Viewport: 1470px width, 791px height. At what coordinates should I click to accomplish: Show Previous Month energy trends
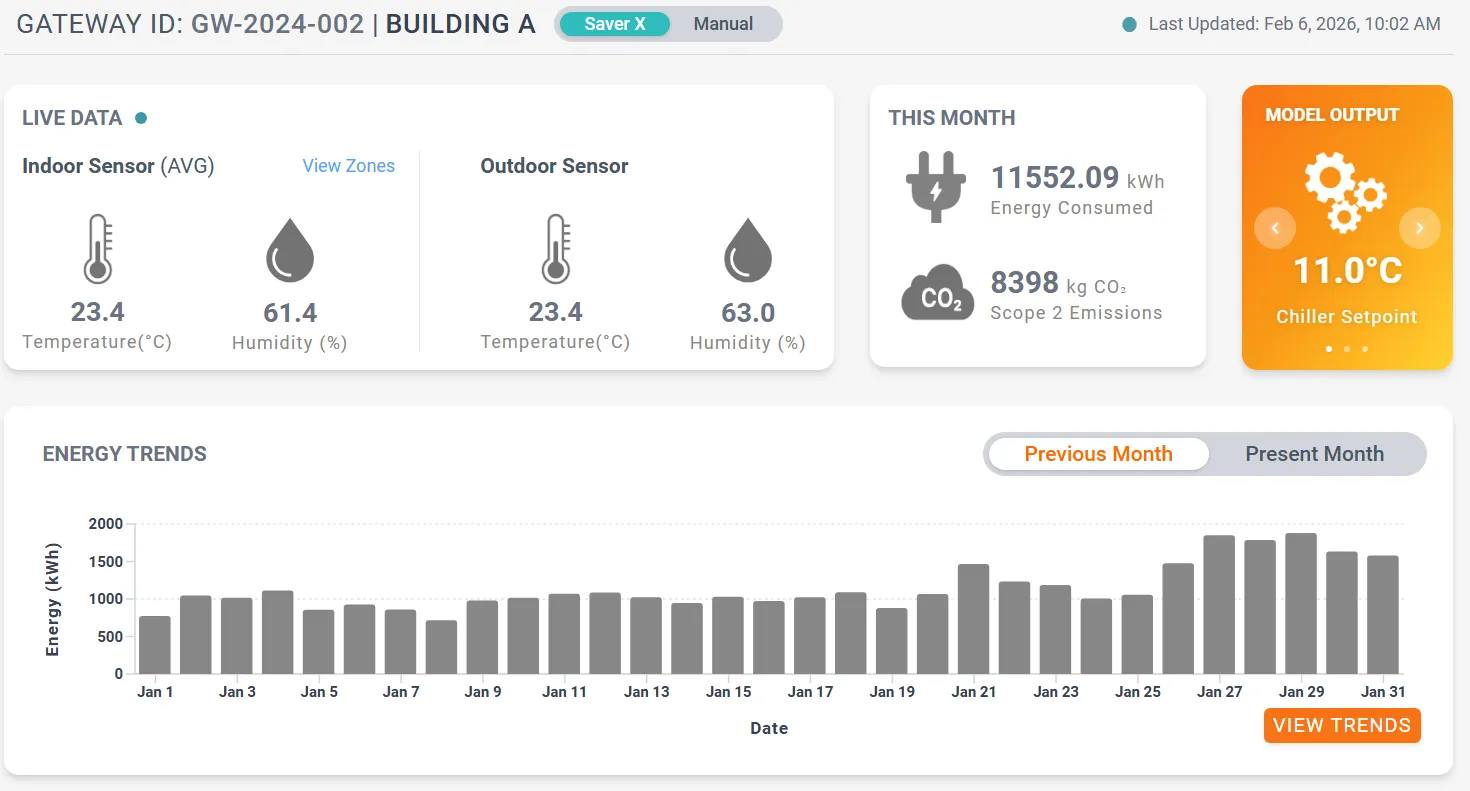[x=1098, y=454]
